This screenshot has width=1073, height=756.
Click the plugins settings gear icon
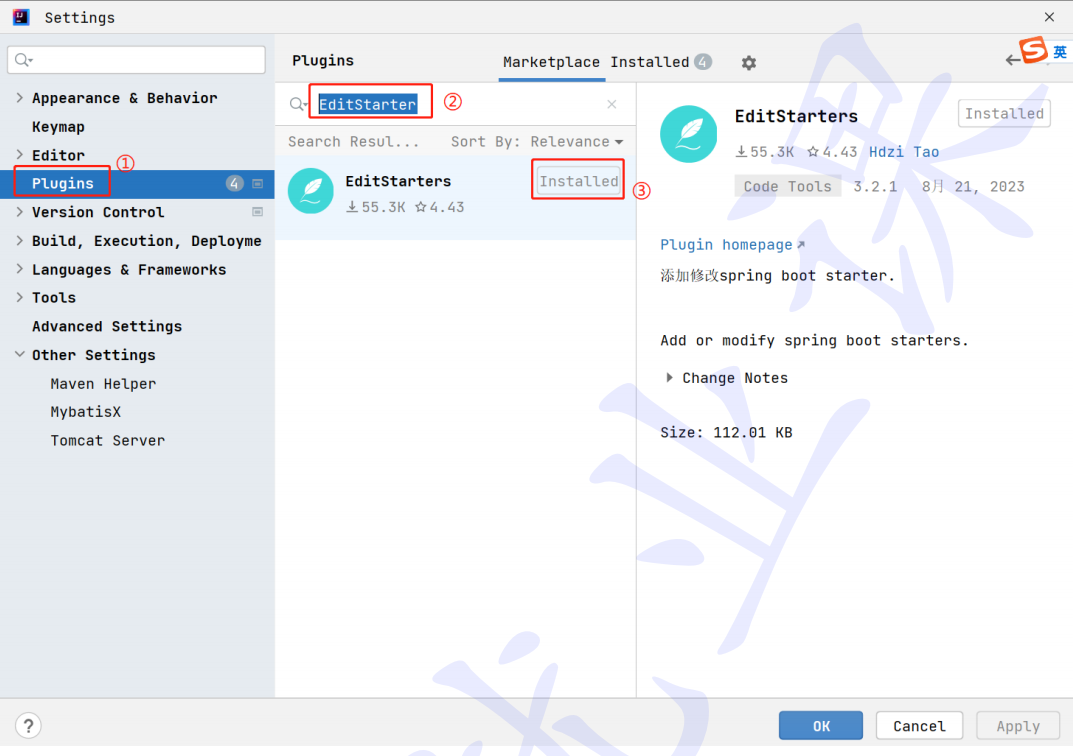(x=749, y=63)
